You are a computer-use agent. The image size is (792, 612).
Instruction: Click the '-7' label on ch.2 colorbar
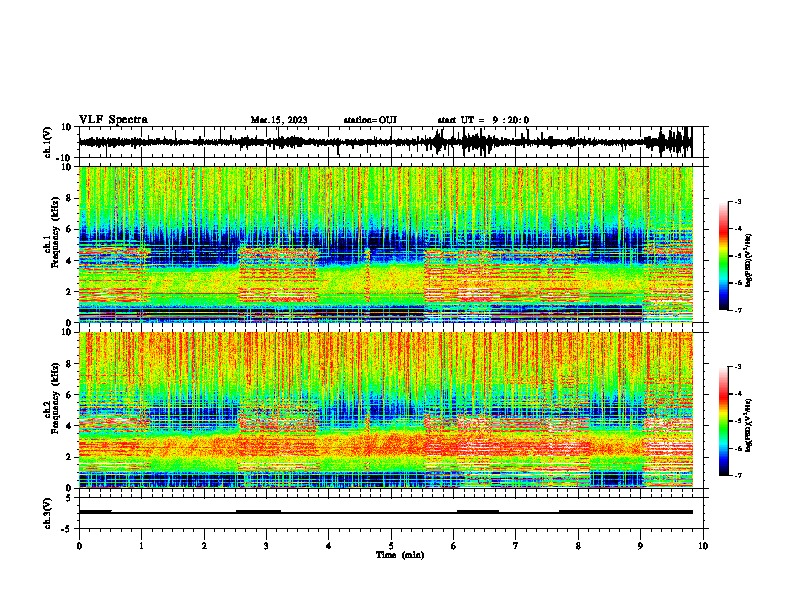737,475
